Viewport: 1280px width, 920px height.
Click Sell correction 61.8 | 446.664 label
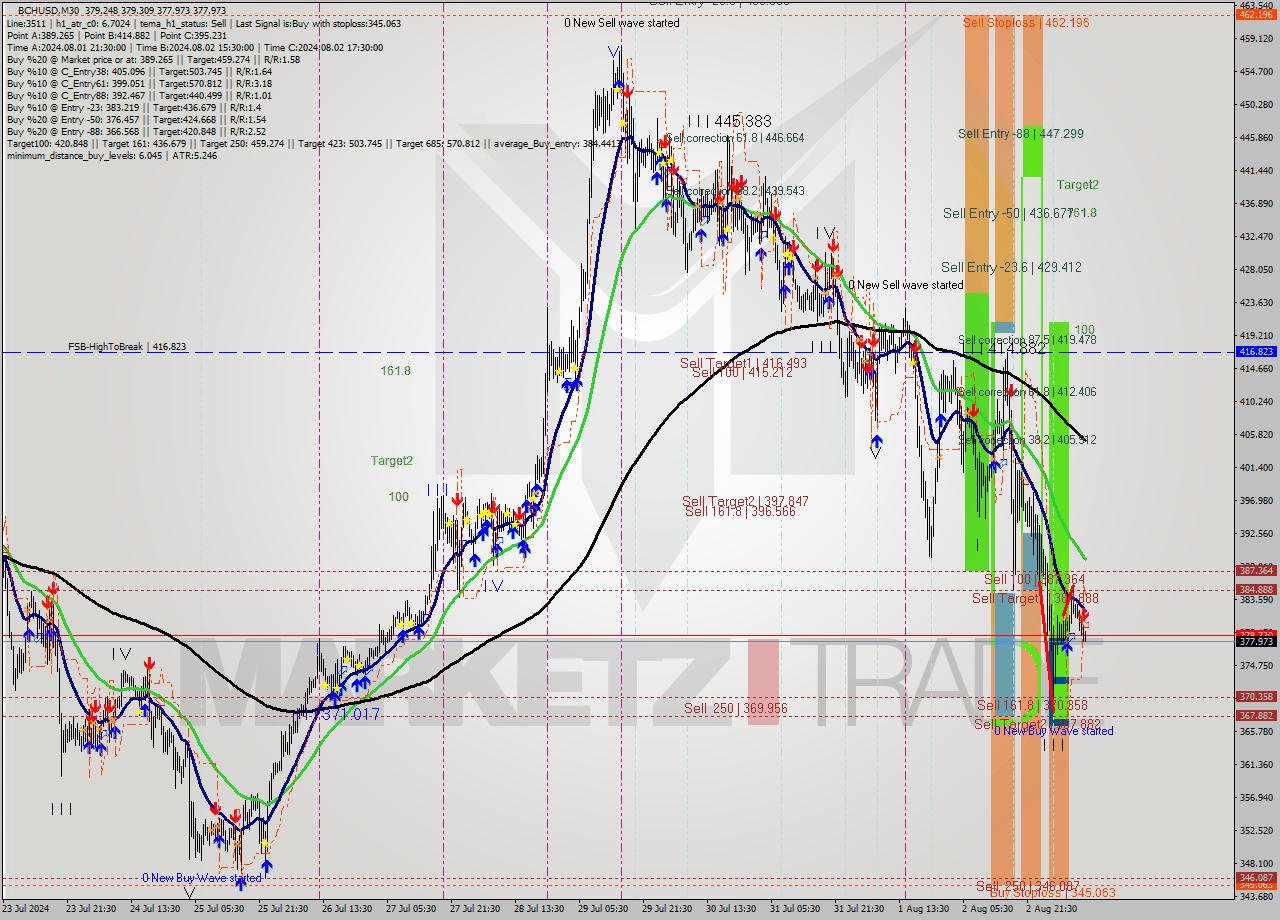point(734,138)
